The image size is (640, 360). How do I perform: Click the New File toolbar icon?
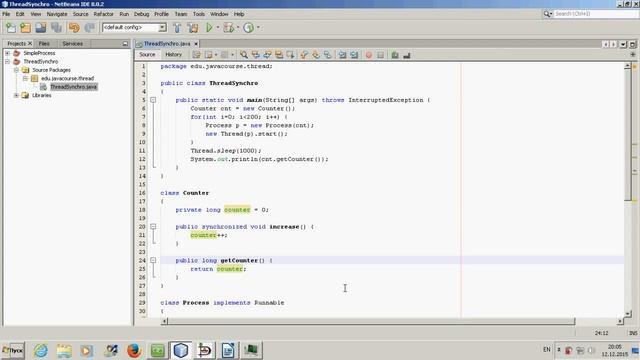11,28
